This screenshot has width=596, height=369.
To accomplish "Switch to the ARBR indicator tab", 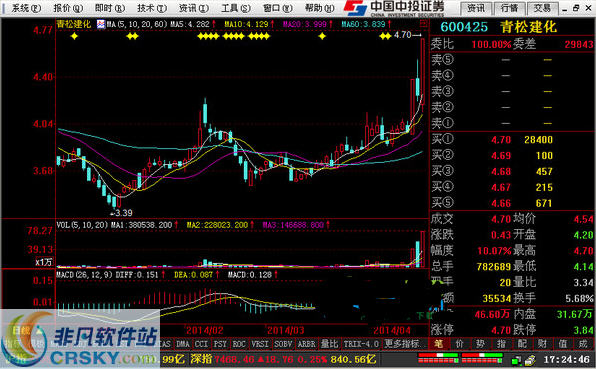I will point(307,344).
